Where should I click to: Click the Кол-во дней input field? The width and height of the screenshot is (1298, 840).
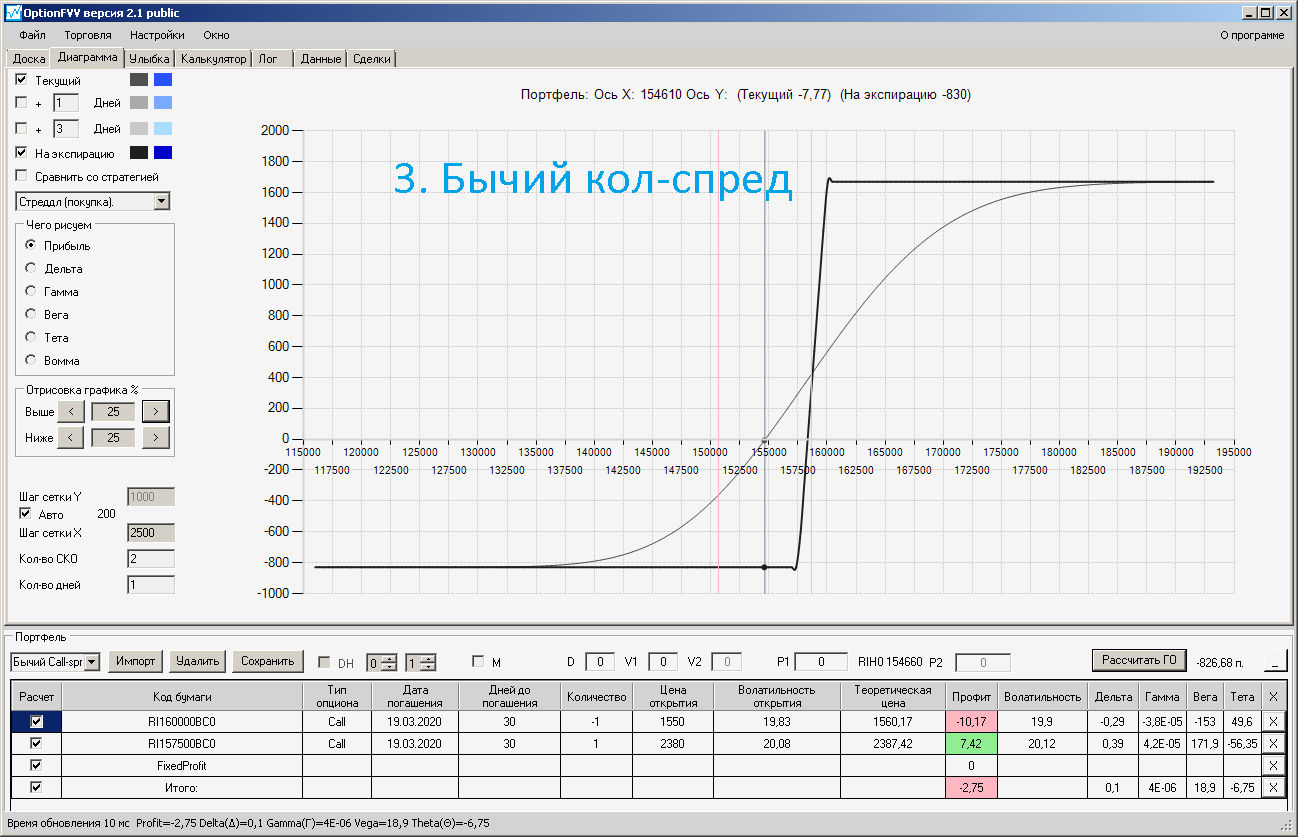(151, 585)
